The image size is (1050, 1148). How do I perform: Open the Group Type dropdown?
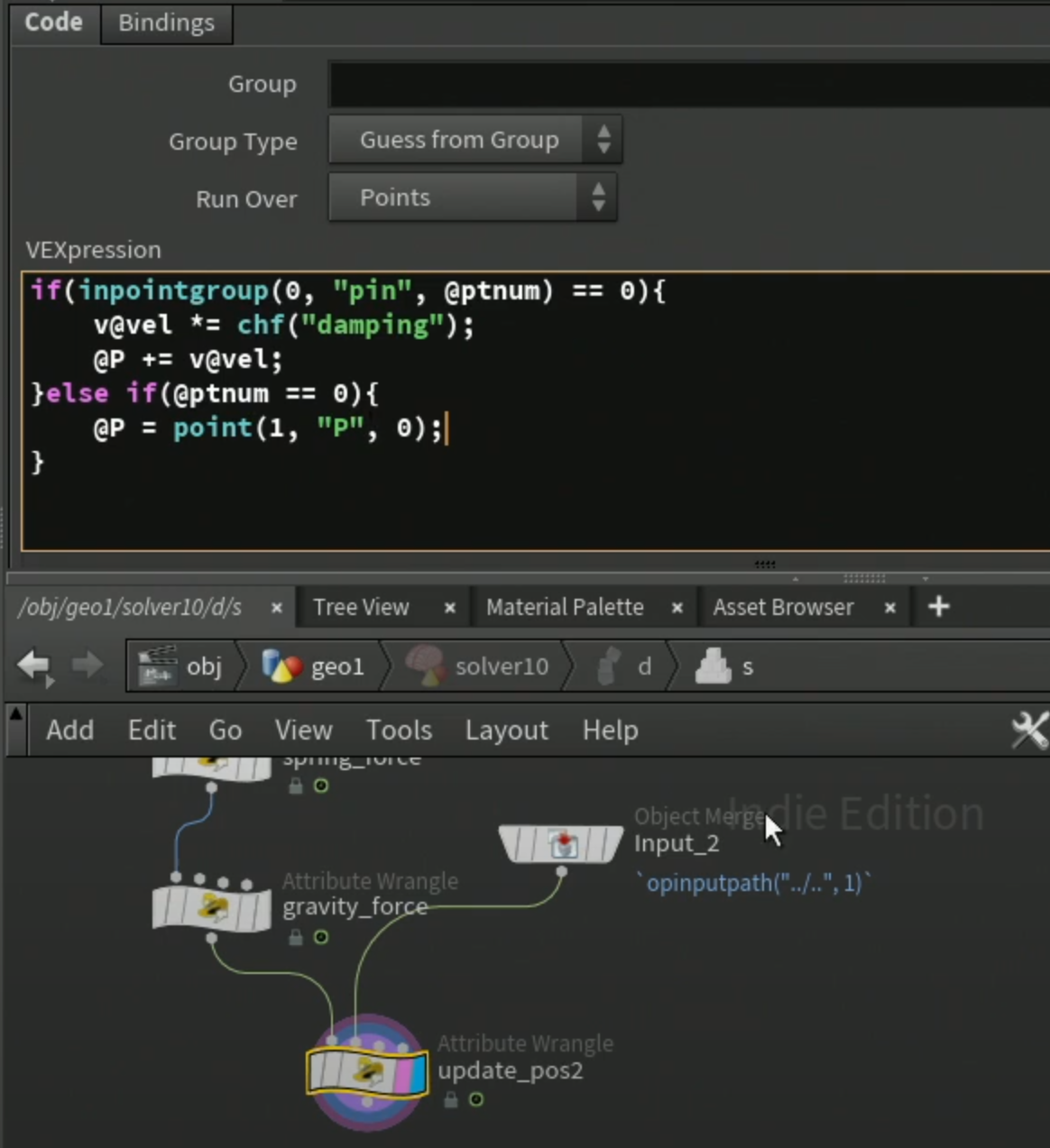pos(474,141)
